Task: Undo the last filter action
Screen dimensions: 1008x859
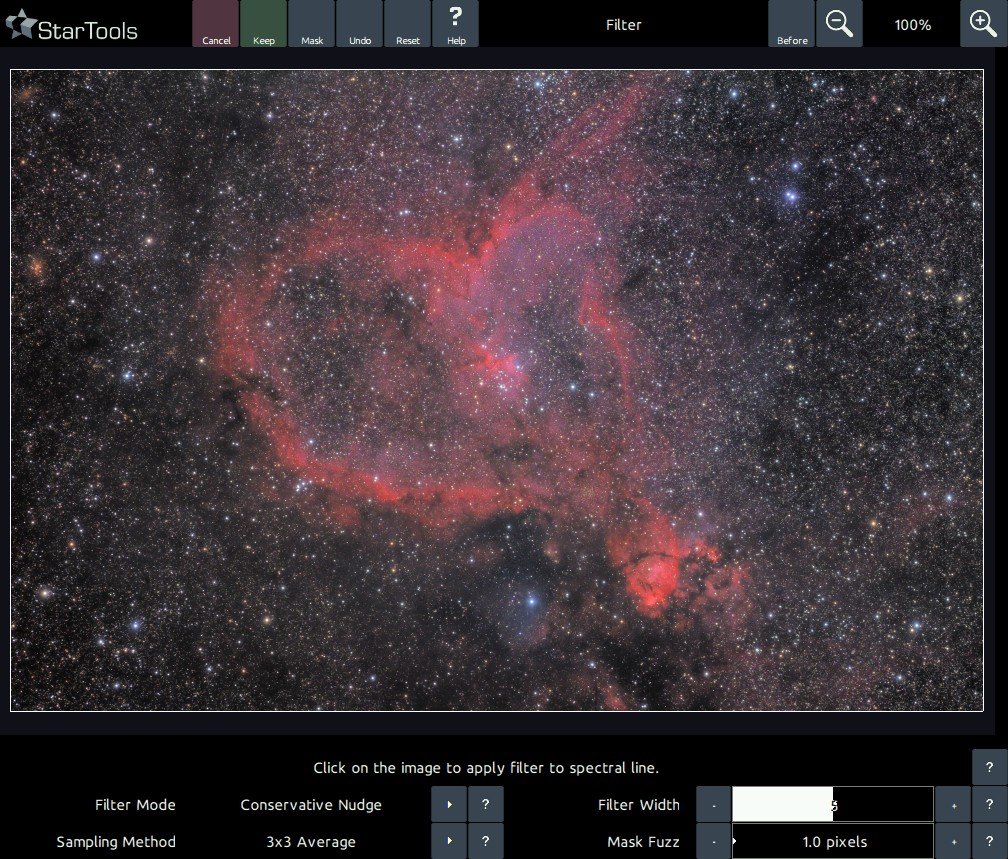Action: [360, 24]
